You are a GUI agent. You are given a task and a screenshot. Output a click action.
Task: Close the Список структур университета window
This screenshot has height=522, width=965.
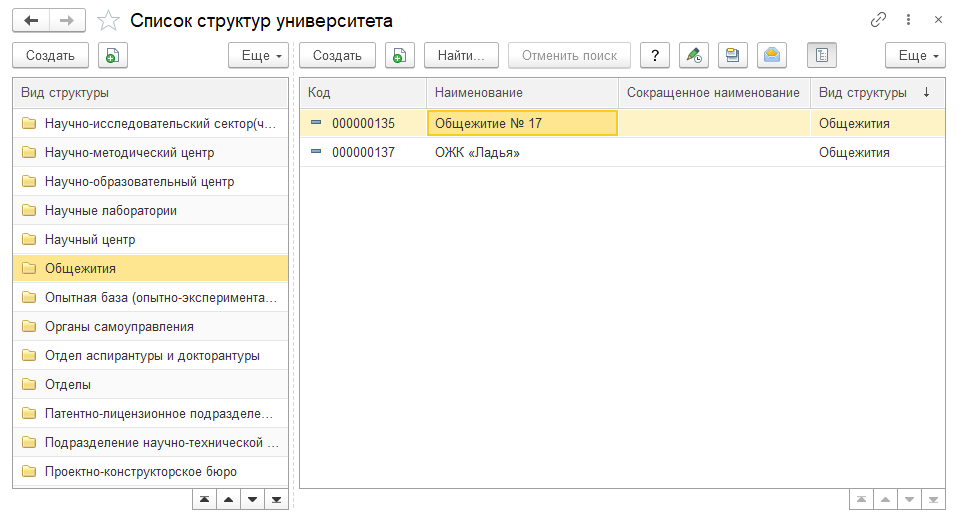coord(938,20)
